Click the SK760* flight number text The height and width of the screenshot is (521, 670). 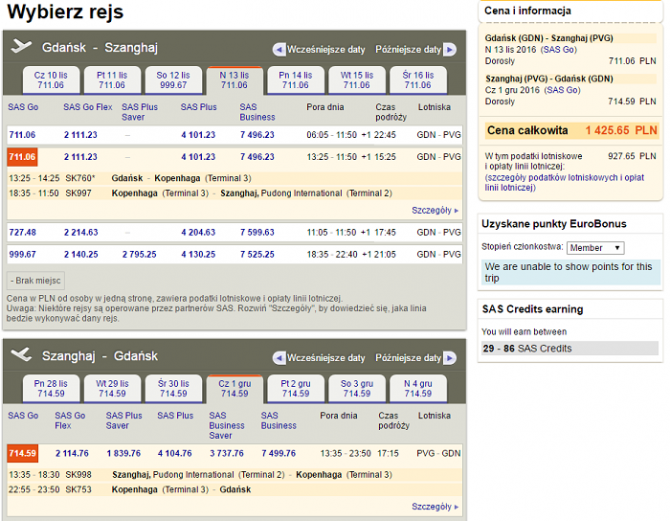point(80,178)
